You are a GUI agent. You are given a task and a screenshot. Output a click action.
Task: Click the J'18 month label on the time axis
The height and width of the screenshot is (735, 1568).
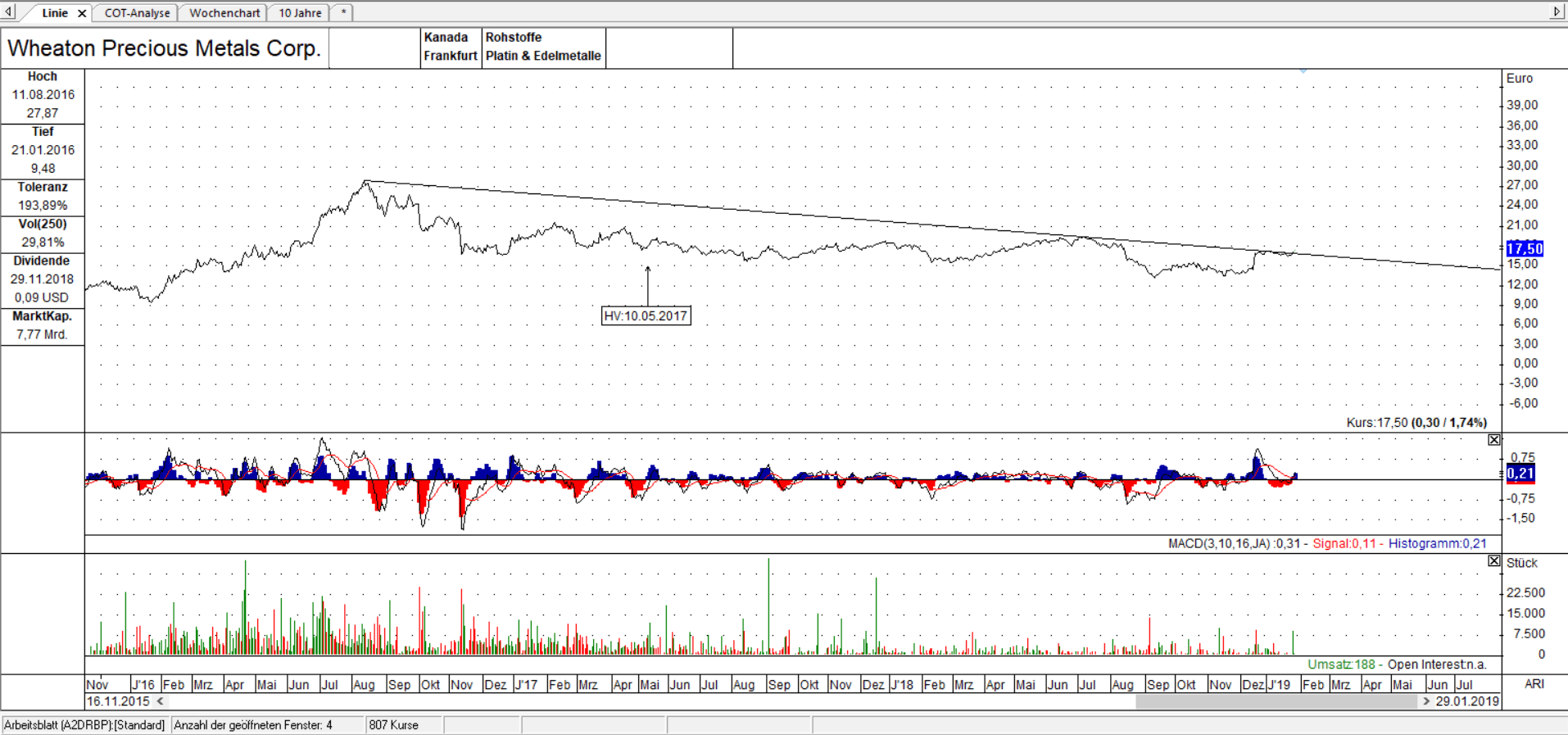[902, 685]
